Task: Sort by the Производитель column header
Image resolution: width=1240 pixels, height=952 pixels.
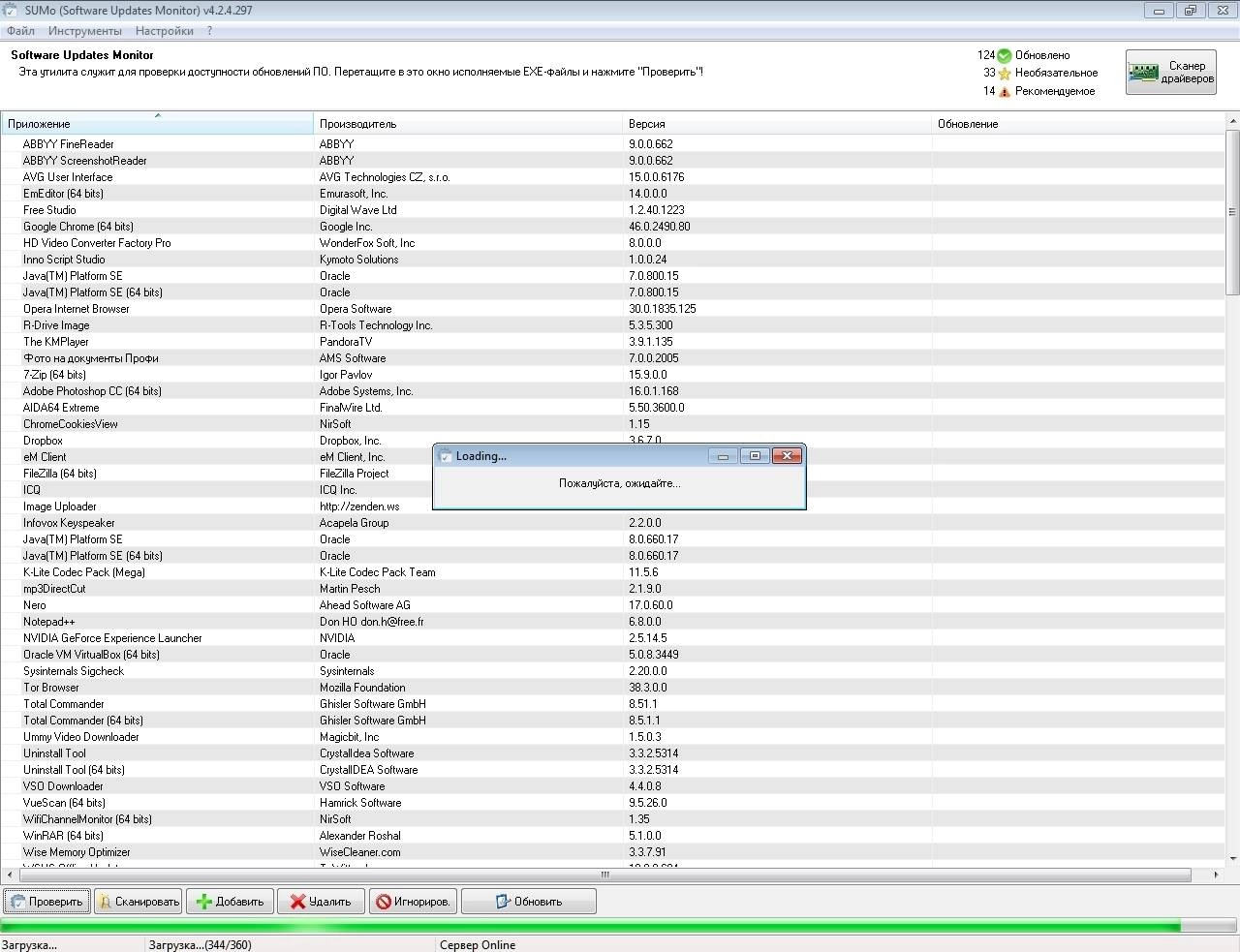Action: pos(468,124)
